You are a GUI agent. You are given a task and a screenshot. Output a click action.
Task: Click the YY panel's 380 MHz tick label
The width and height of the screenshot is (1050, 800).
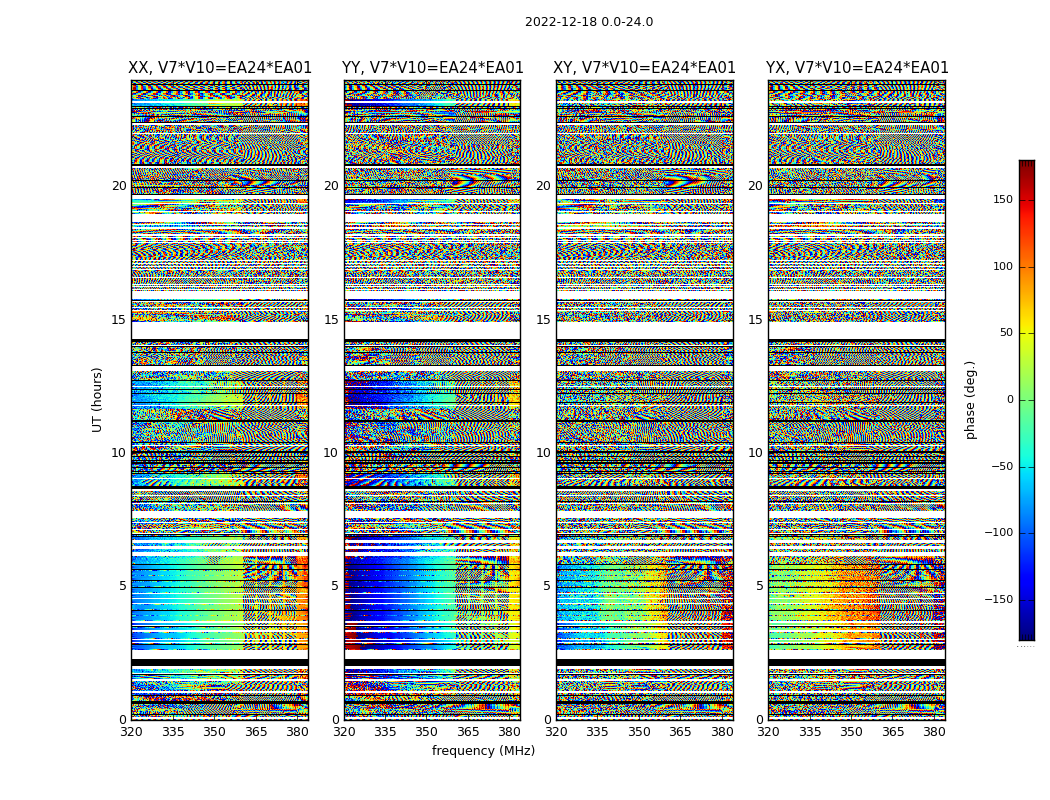click(x=510, y=732)
